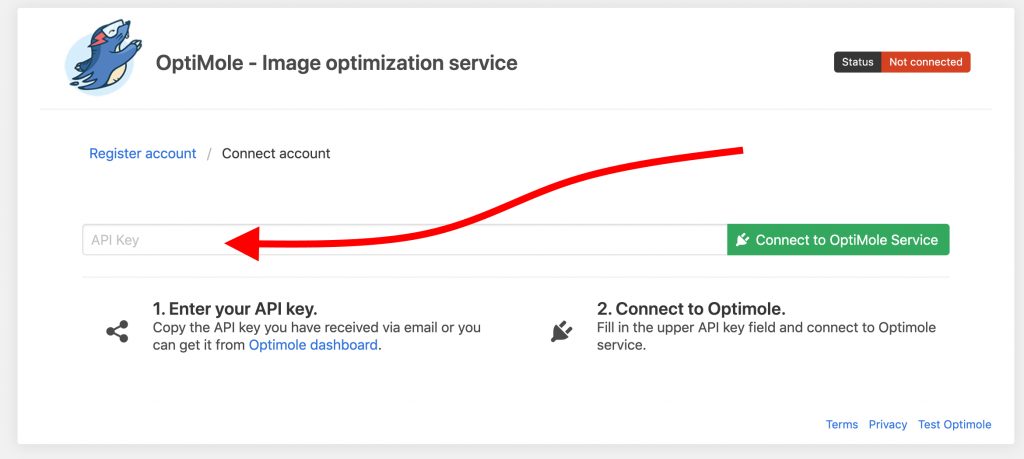Follow the Test Optimole link
The height and width of the screenshot is (459, 1024).
[x=954, y=425]
